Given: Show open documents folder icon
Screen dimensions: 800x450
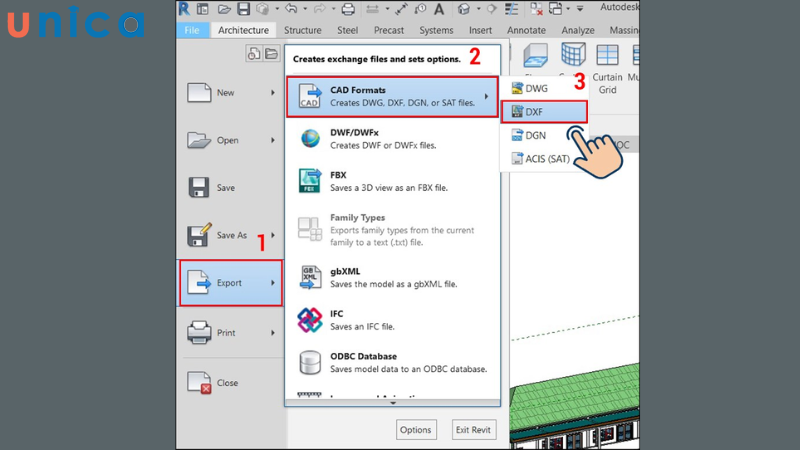Looking at the screenshot, I should [271, 53].
